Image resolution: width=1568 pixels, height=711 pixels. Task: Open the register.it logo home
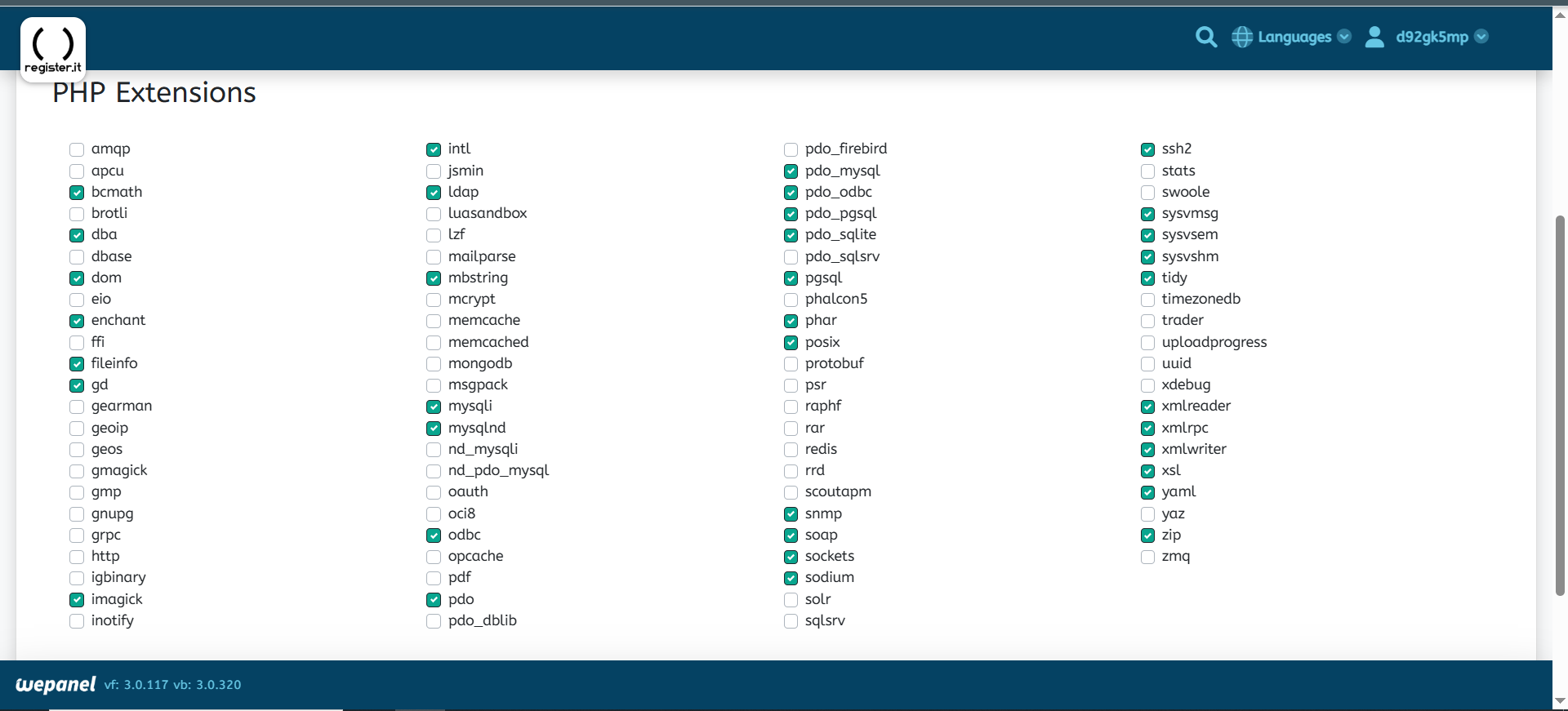click(x=53, y=49)
